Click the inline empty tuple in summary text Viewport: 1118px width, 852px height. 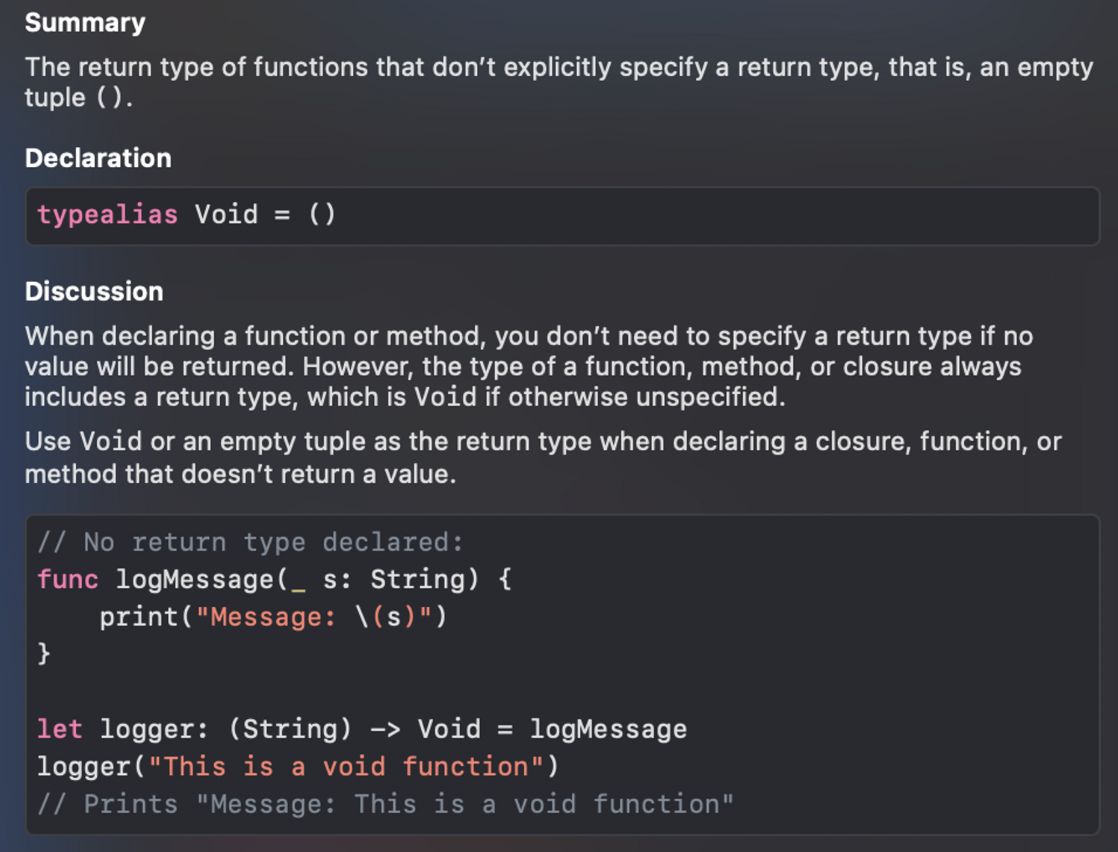click(x=109, y=97)
